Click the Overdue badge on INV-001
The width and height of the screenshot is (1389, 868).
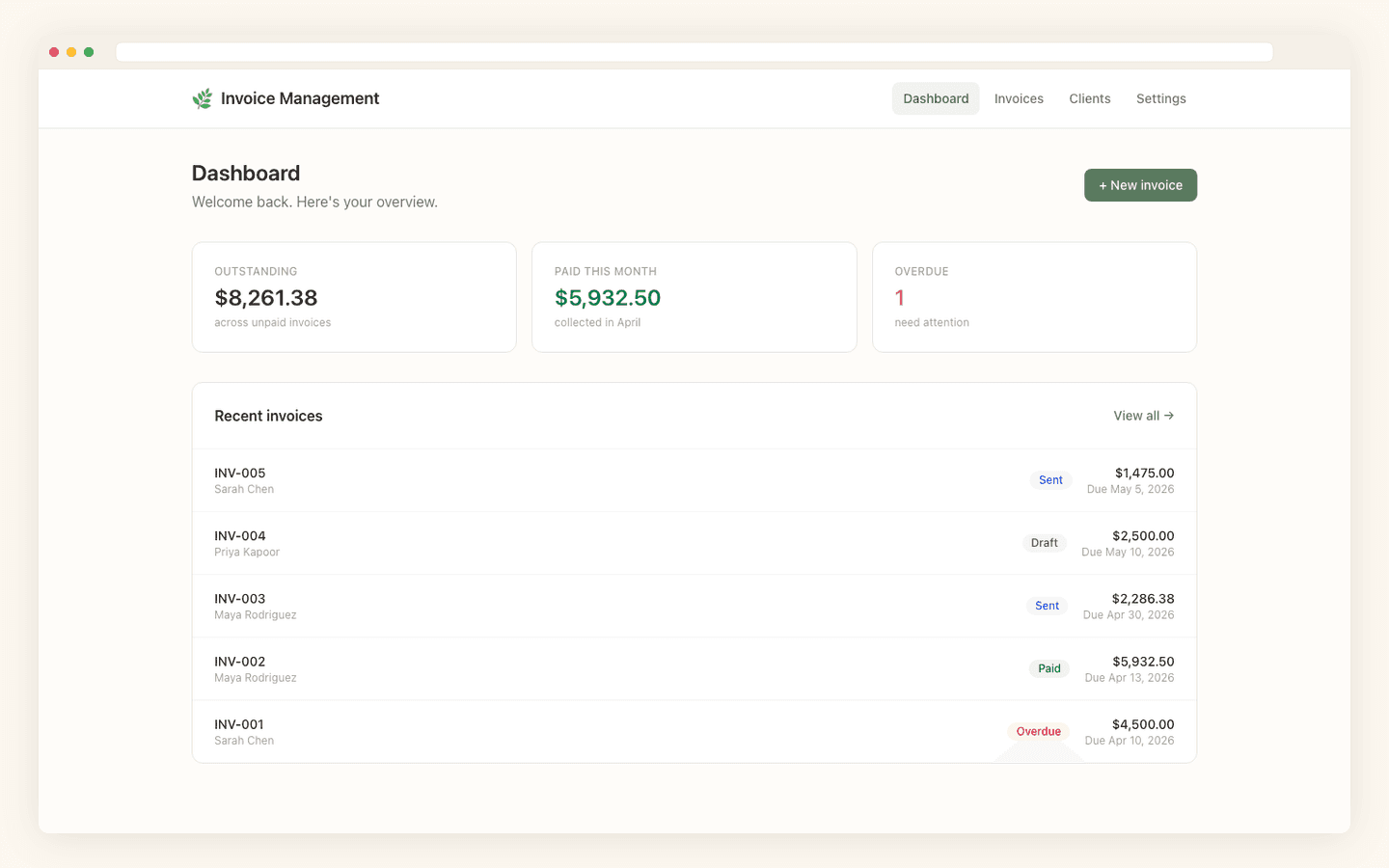pyautogui.click(x=1038, y=731)
